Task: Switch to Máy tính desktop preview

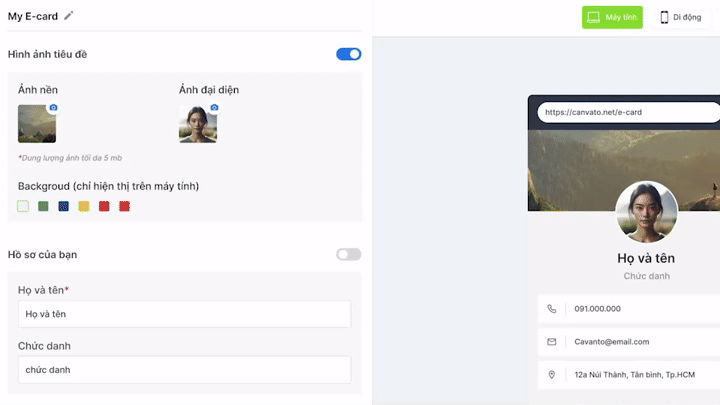Action: point(612,17)
